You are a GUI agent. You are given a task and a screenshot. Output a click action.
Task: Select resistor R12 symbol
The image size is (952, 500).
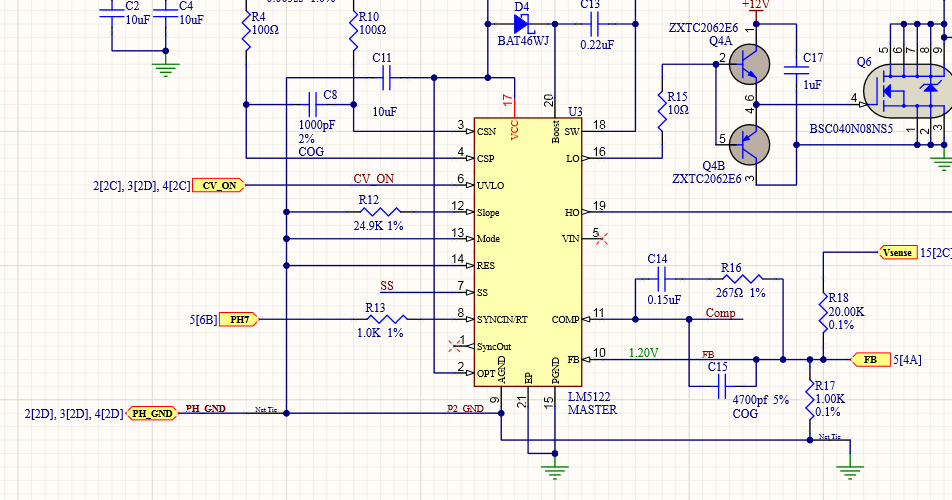[381, 212]
